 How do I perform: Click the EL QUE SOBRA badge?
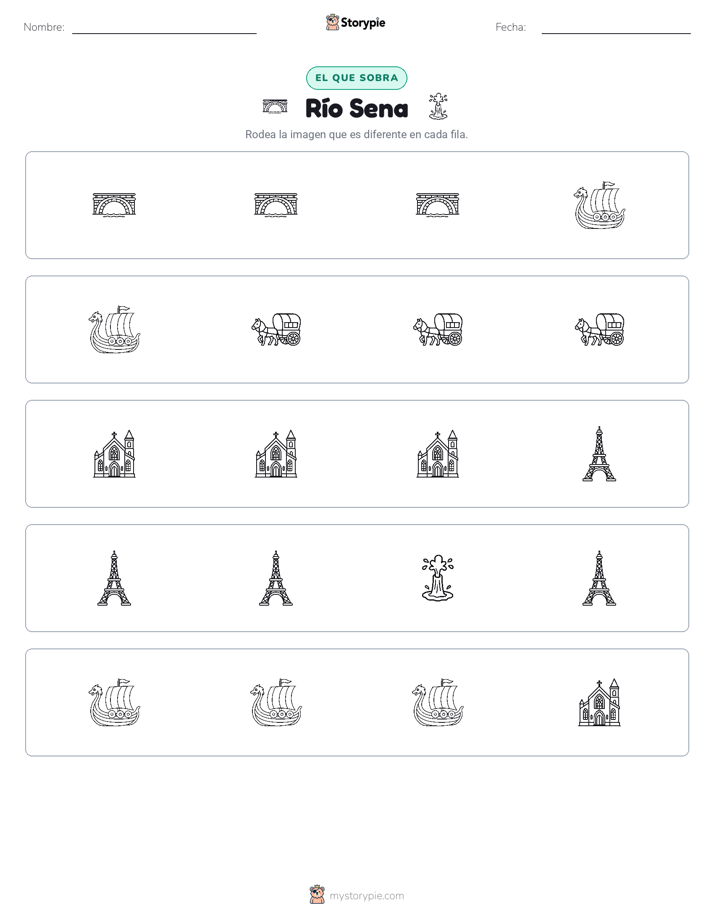(356, 78)
